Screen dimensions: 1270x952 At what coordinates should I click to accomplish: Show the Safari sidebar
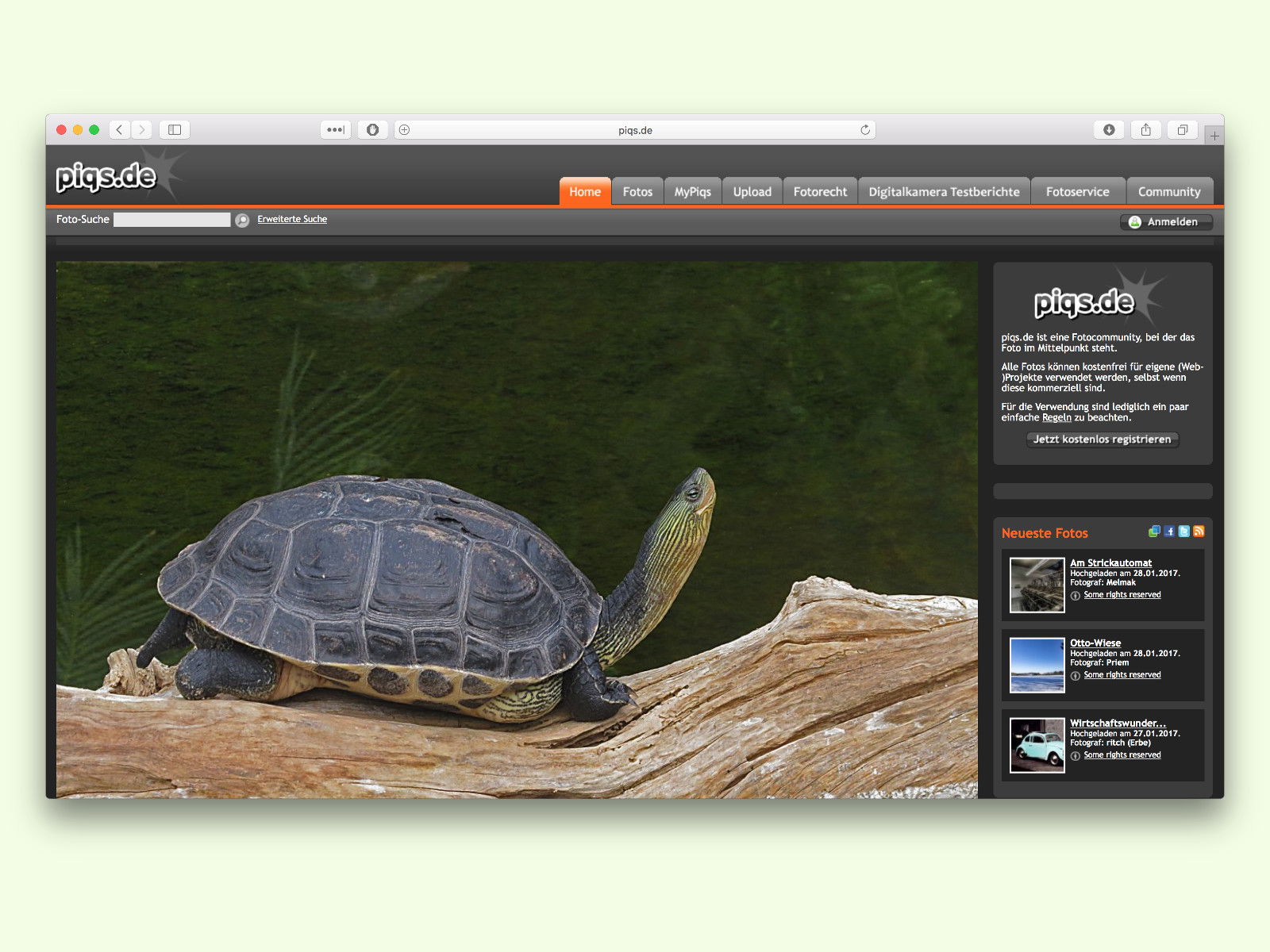(175, 129)
